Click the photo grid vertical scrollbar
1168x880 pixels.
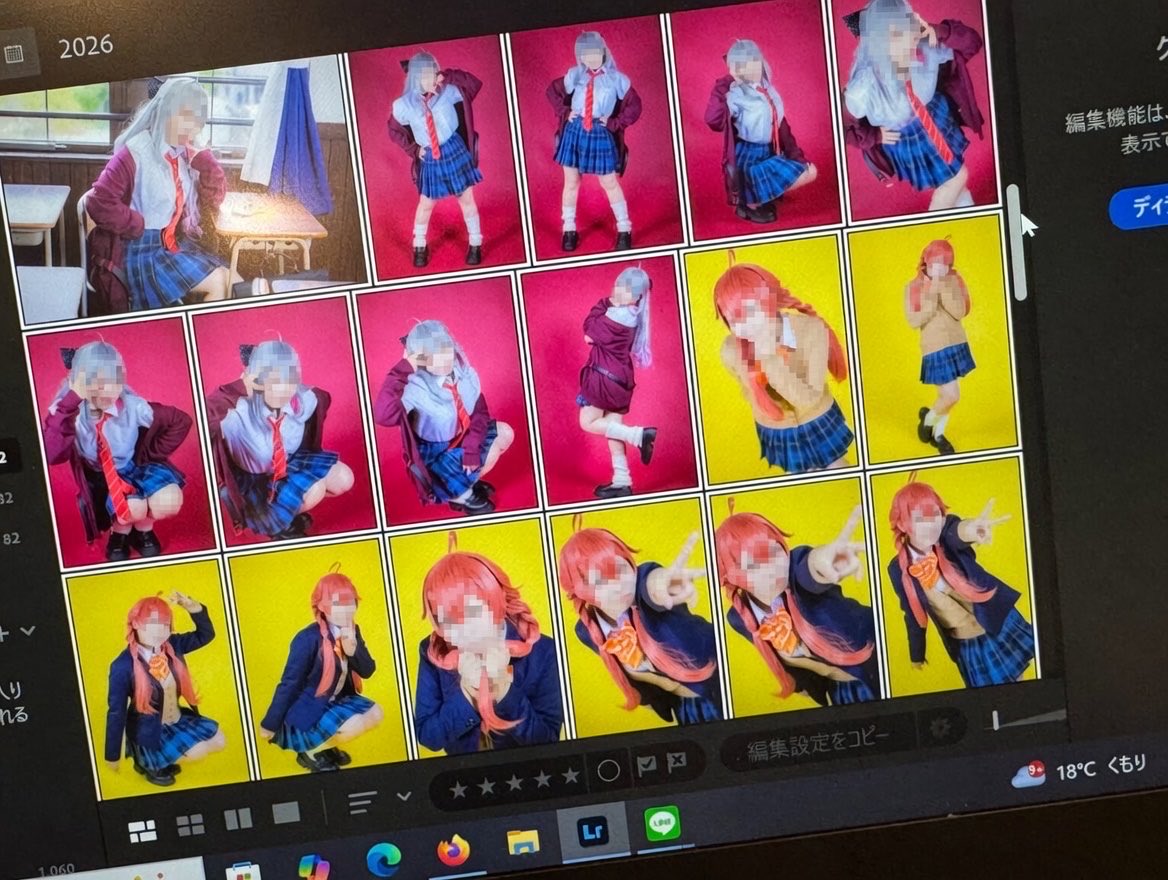[x=1016, y=243]
